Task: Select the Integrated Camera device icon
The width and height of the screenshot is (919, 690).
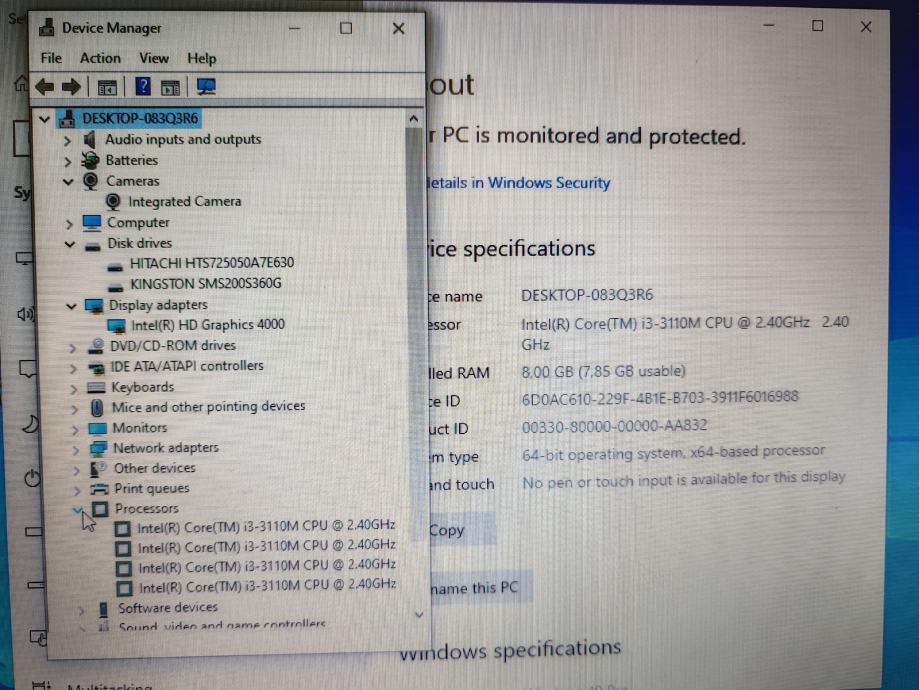Action: (113, 202)
